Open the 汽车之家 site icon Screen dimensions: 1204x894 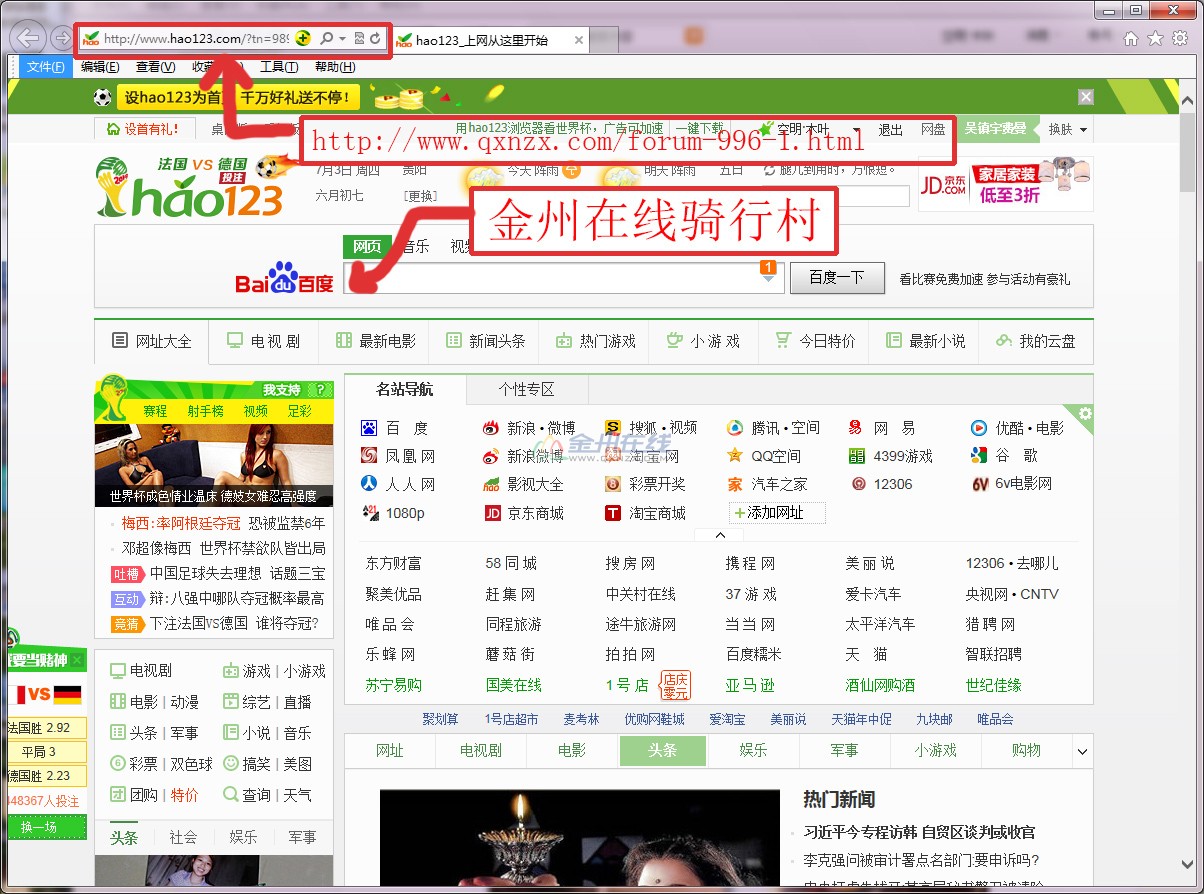[x=735, y=484]
